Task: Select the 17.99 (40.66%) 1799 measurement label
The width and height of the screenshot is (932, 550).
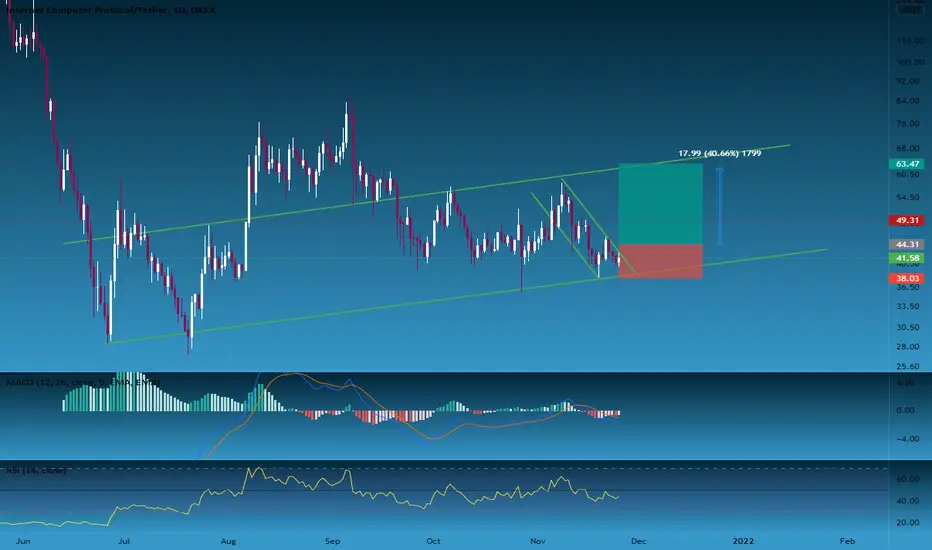Action: point(719,153)
